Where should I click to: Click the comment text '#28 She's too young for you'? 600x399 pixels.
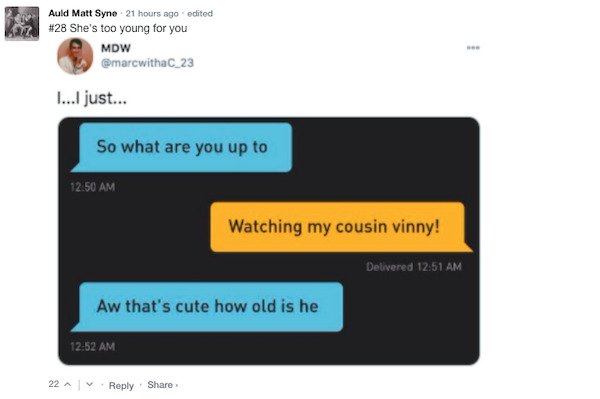click(x=118, y=28)
